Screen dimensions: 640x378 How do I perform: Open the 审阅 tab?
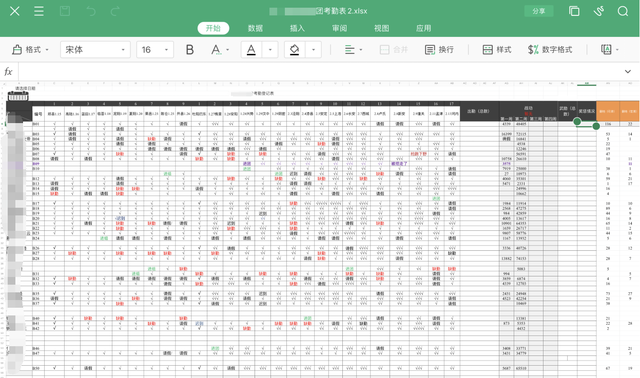339,28
